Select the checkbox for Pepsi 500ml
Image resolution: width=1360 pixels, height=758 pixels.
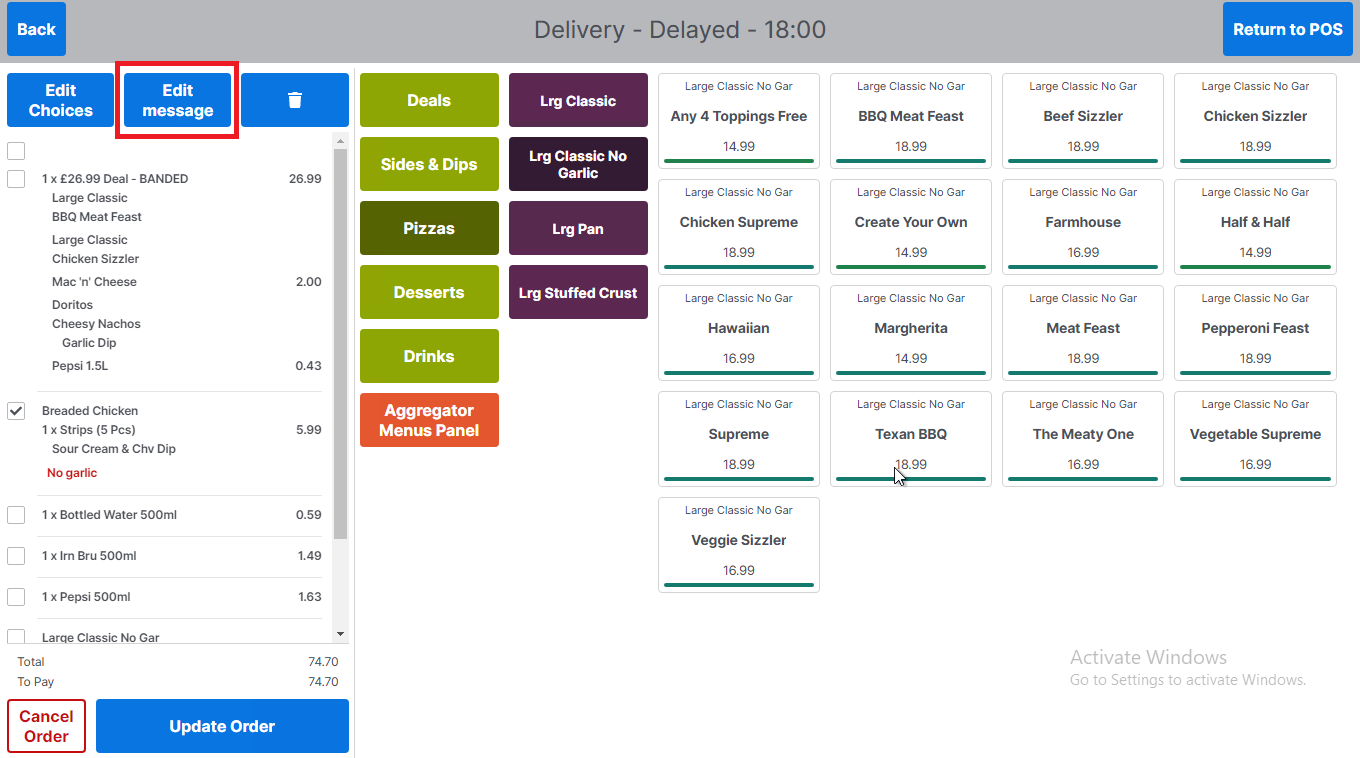tap(15, 597)
